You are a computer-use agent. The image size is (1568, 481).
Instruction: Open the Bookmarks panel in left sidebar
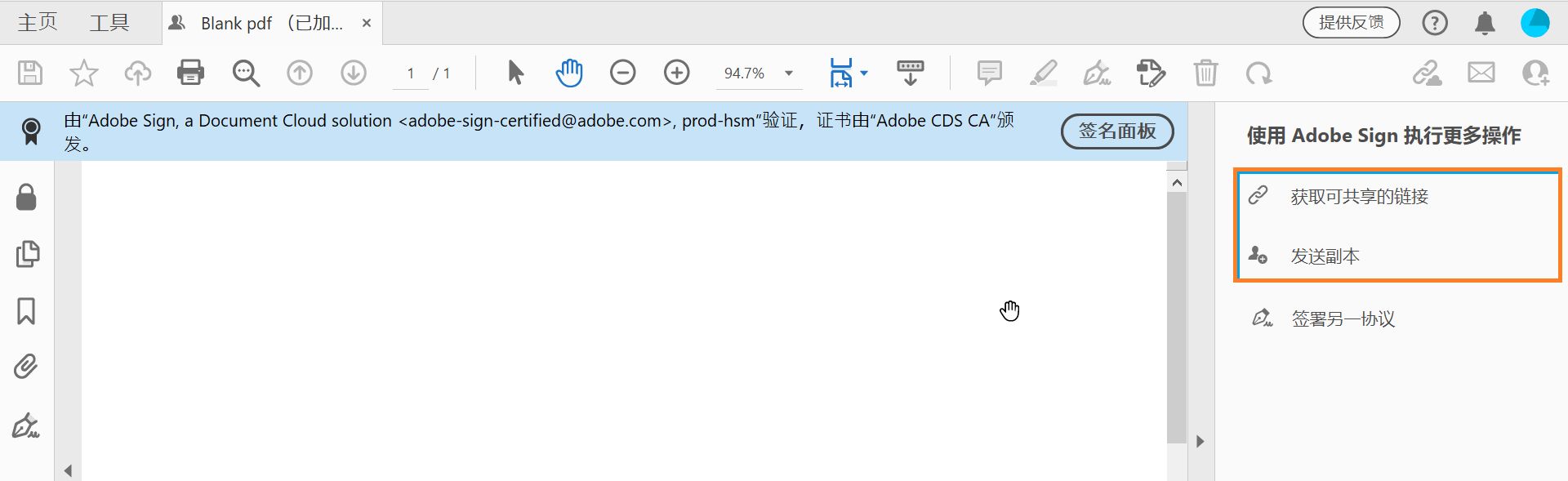[26, 311]
